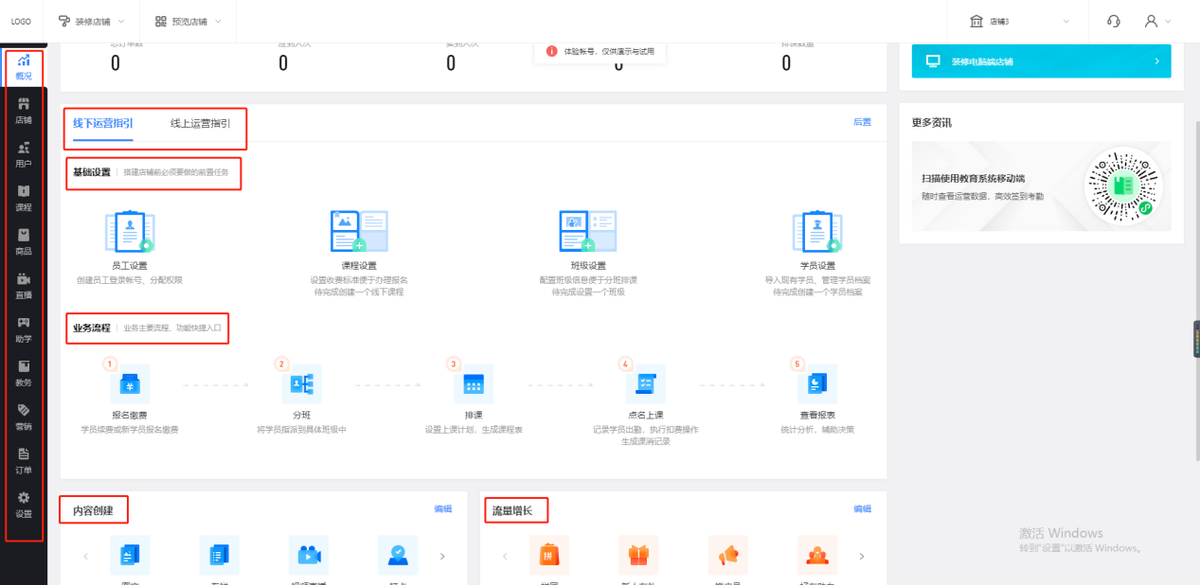Click the 课程设置 course setup icon
Screen dimensions: 1200x585
point(359,231)
